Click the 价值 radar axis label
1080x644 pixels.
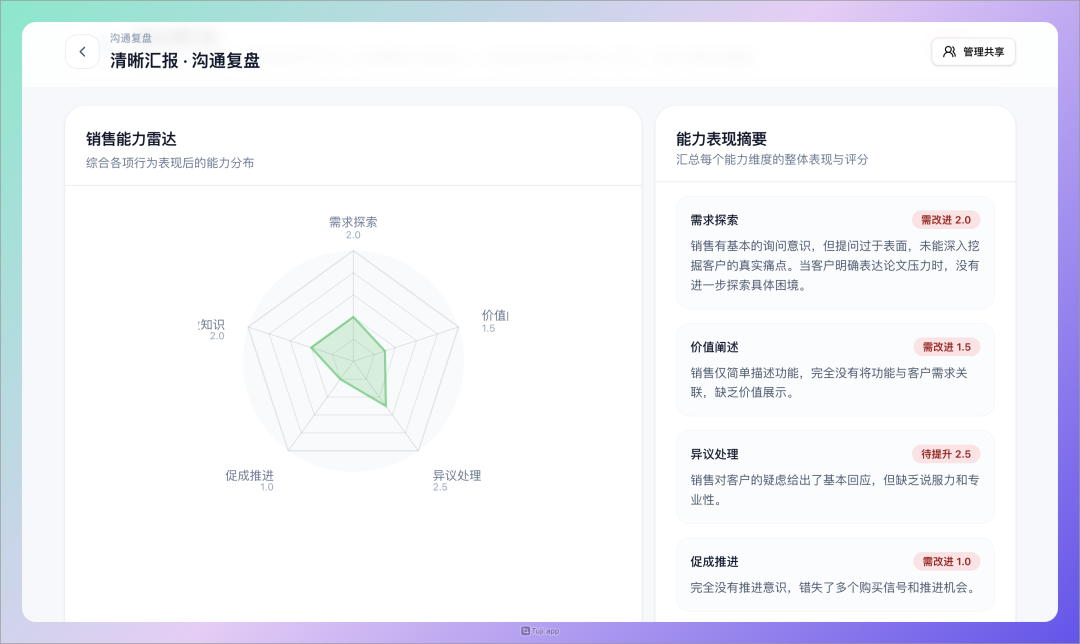pyautogui.click(x=495, y=316)
